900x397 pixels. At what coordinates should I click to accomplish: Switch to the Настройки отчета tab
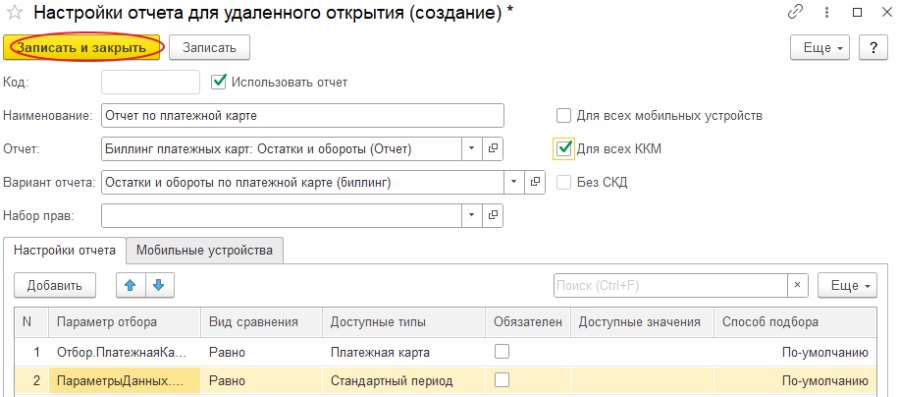click(65, 250)
